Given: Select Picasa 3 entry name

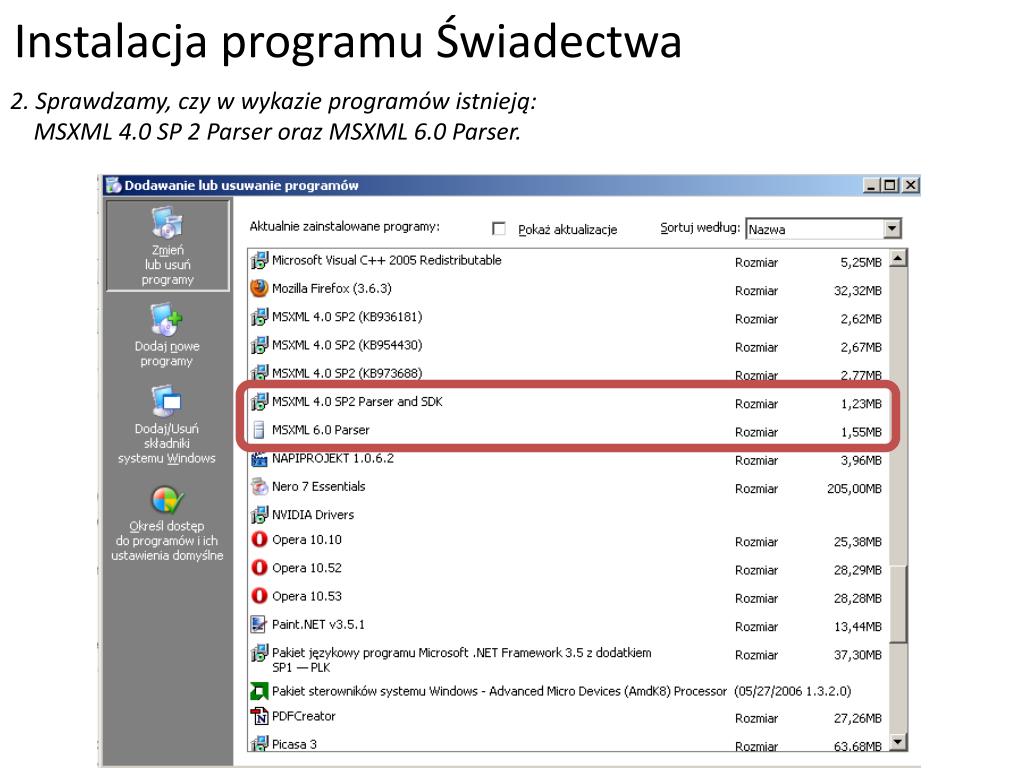Looking at the screenshot, I should (295, 744).
